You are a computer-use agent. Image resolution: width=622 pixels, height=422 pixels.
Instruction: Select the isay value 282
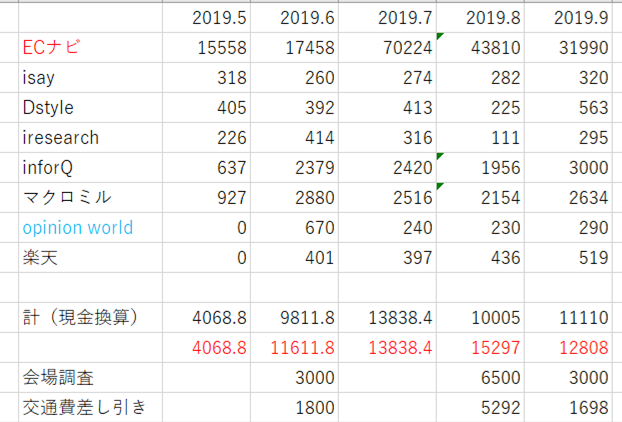pos(480,78)
